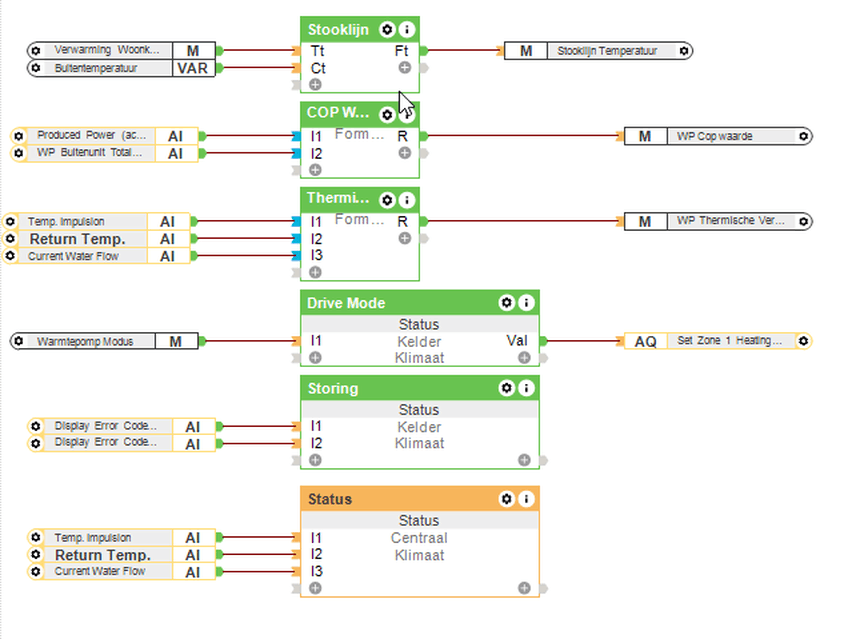Viewport: 852px width, 639px height.
Task: Select the Stooklijn Temperatuur output label
Action: 607,51
